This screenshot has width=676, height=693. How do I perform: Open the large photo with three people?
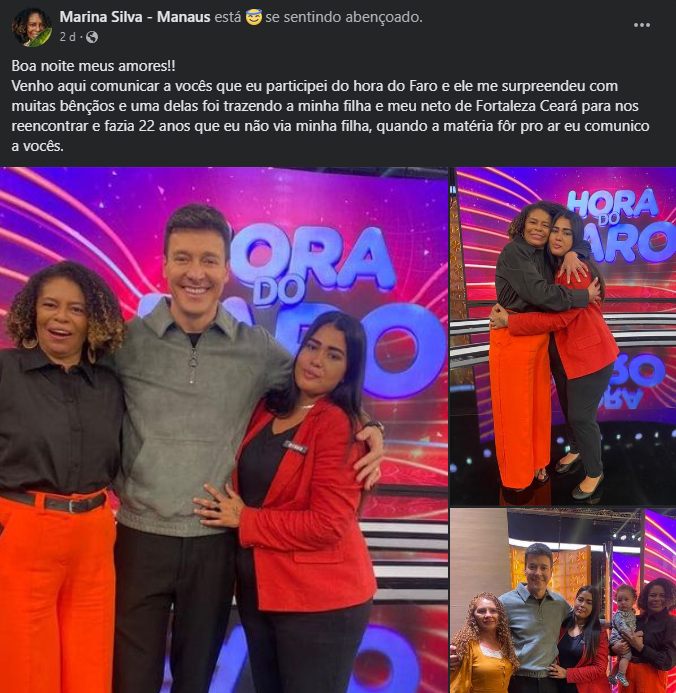224,430
